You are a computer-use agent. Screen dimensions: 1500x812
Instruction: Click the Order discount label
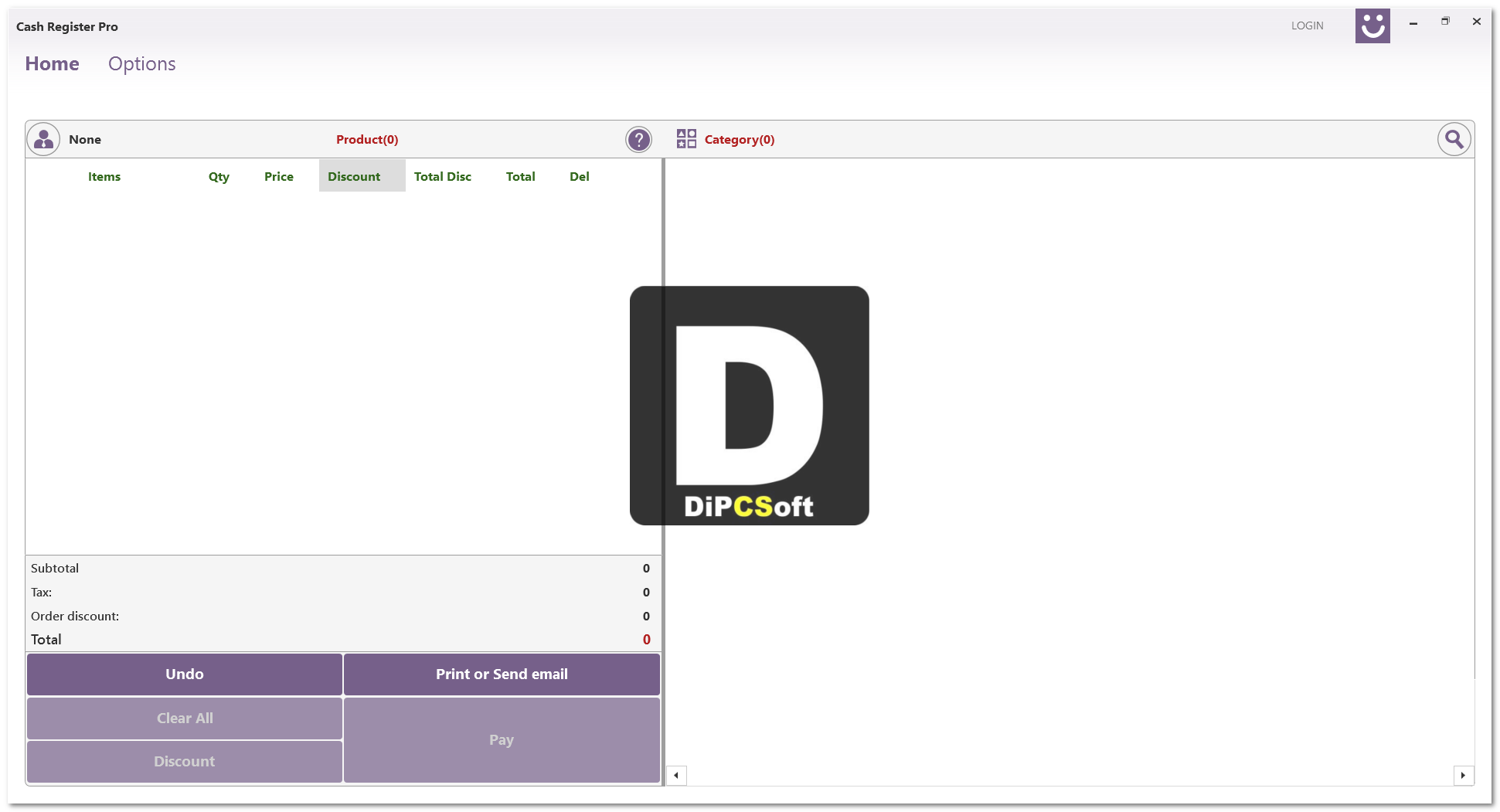pos(75,617)
